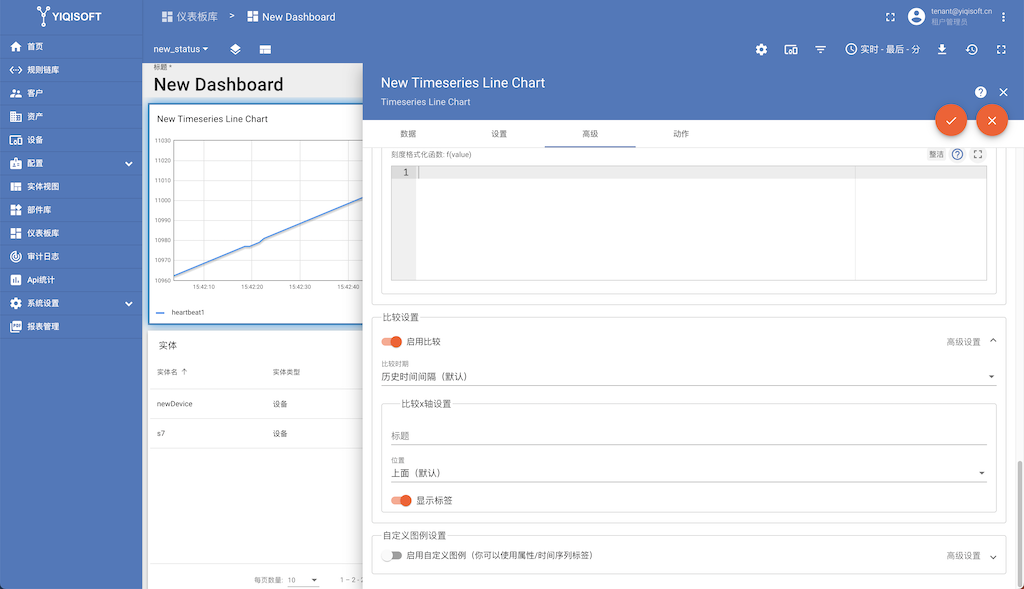The height and width of the screenshot is (589, 1024).
Task: Open help icon for tick format function
Action: pos(957,155)
